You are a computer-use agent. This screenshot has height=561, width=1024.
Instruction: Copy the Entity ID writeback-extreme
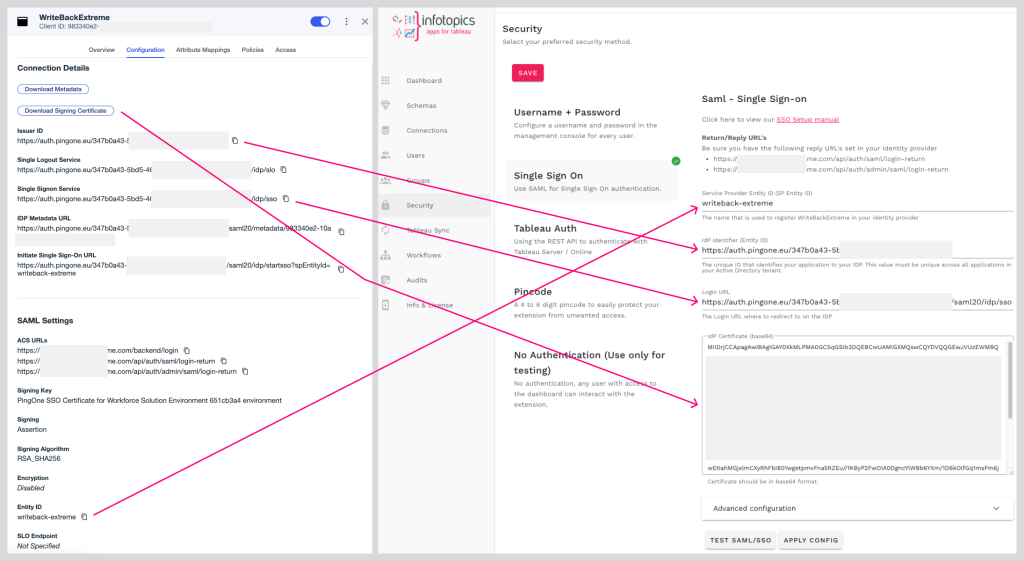pos(84,516)
